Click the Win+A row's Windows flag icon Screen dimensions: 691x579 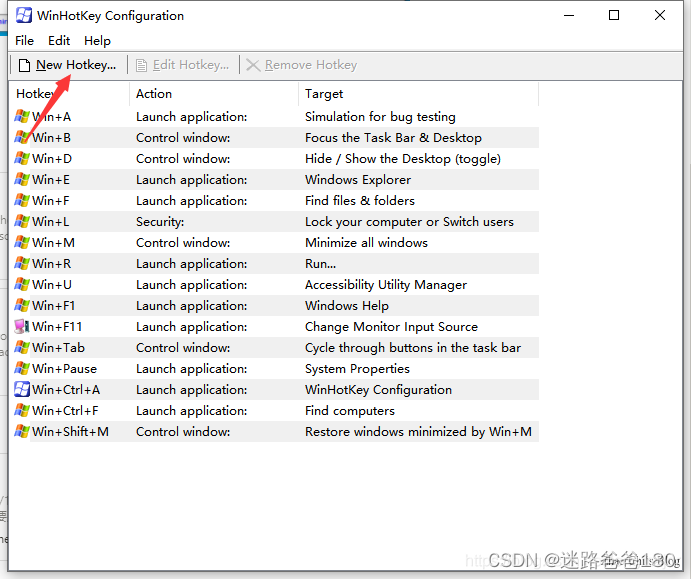(22, 117)
